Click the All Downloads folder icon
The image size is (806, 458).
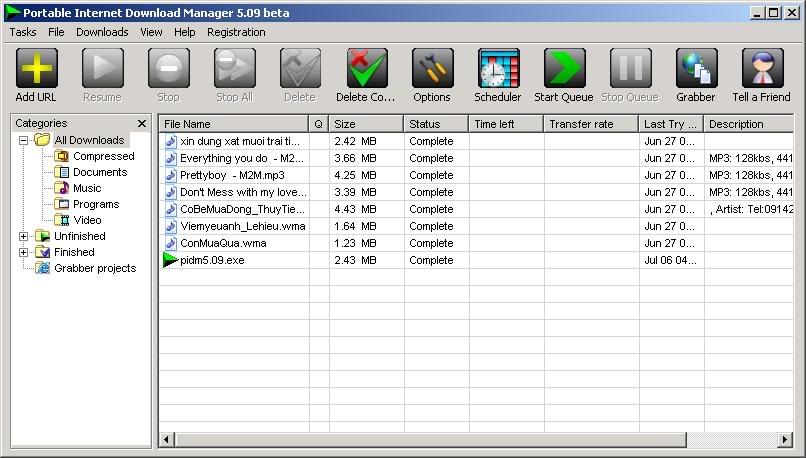[42, 139]
